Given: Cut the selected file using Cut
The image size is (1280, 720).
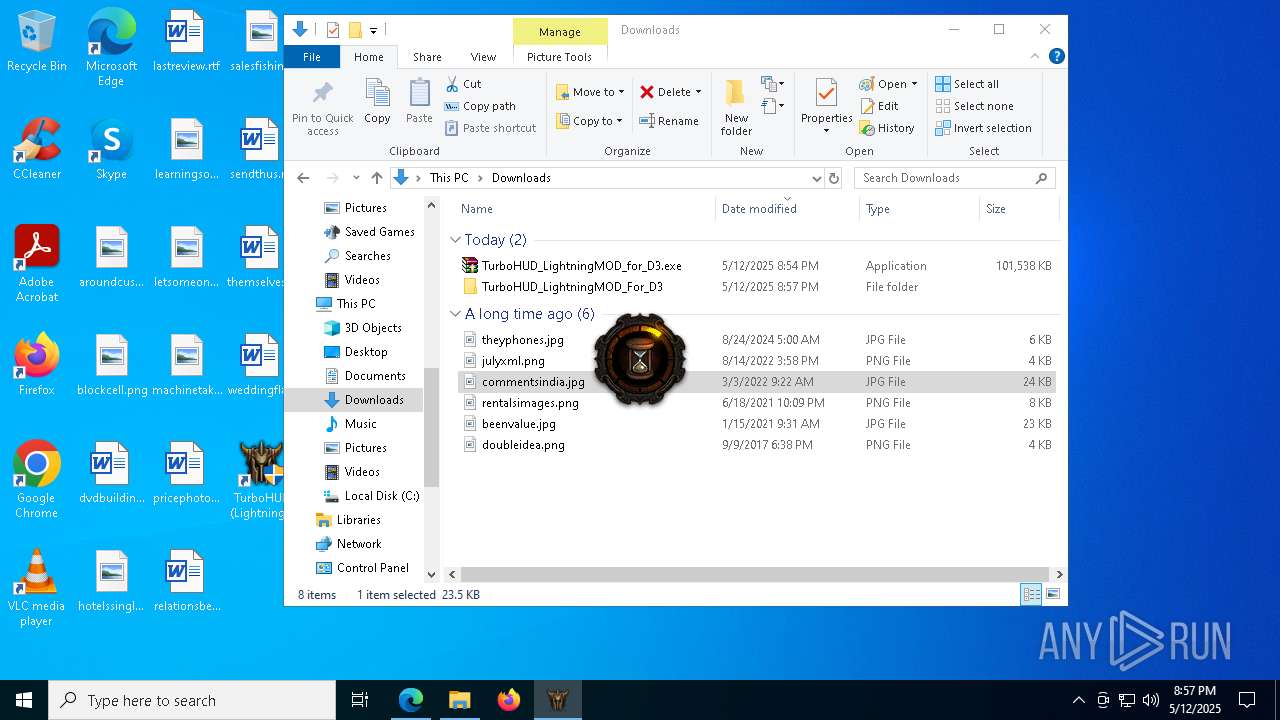Looking at the screenshot, I should (x=463, y=84).
